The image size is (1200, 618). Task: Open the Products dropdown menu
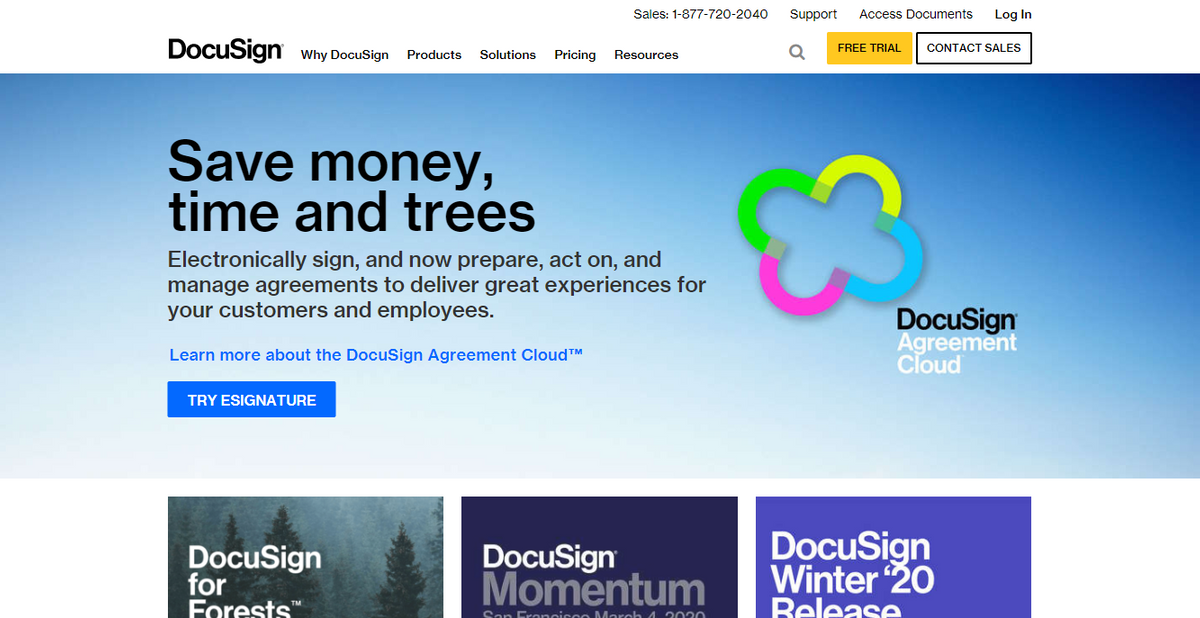(434, 55)
